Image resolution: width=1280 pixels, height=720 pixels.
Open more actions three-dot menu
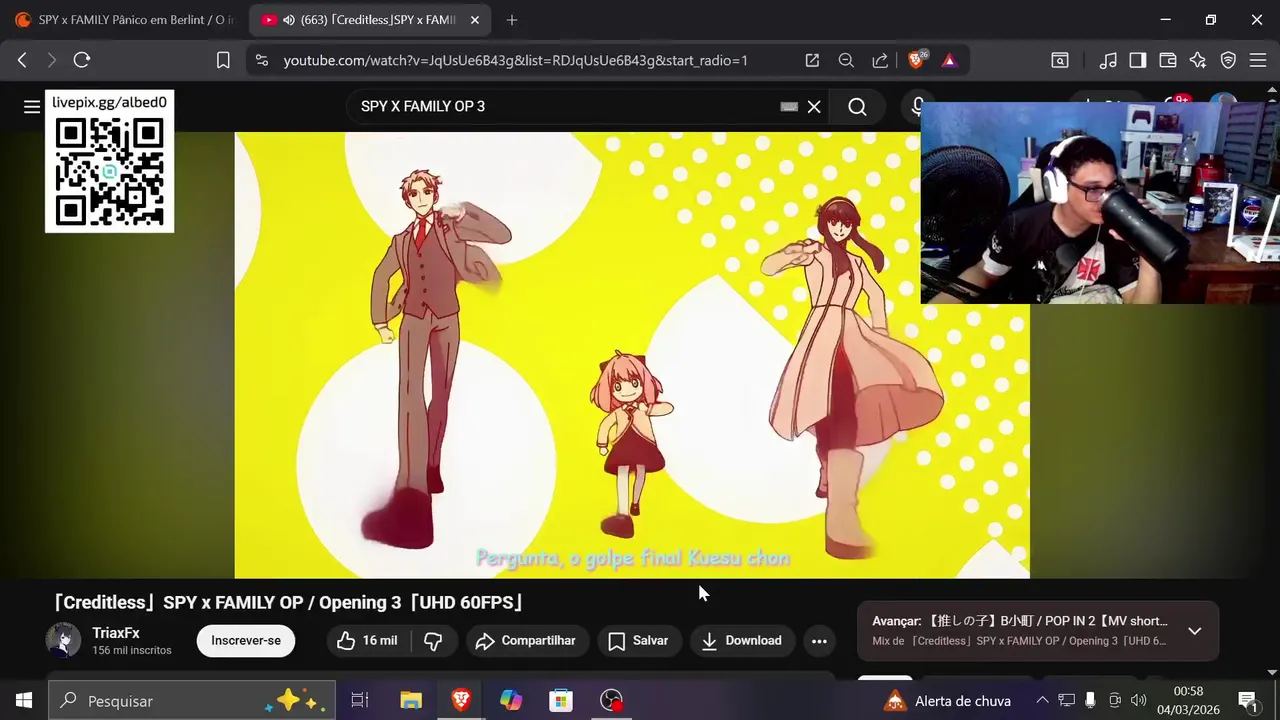[x=819, y=640]
